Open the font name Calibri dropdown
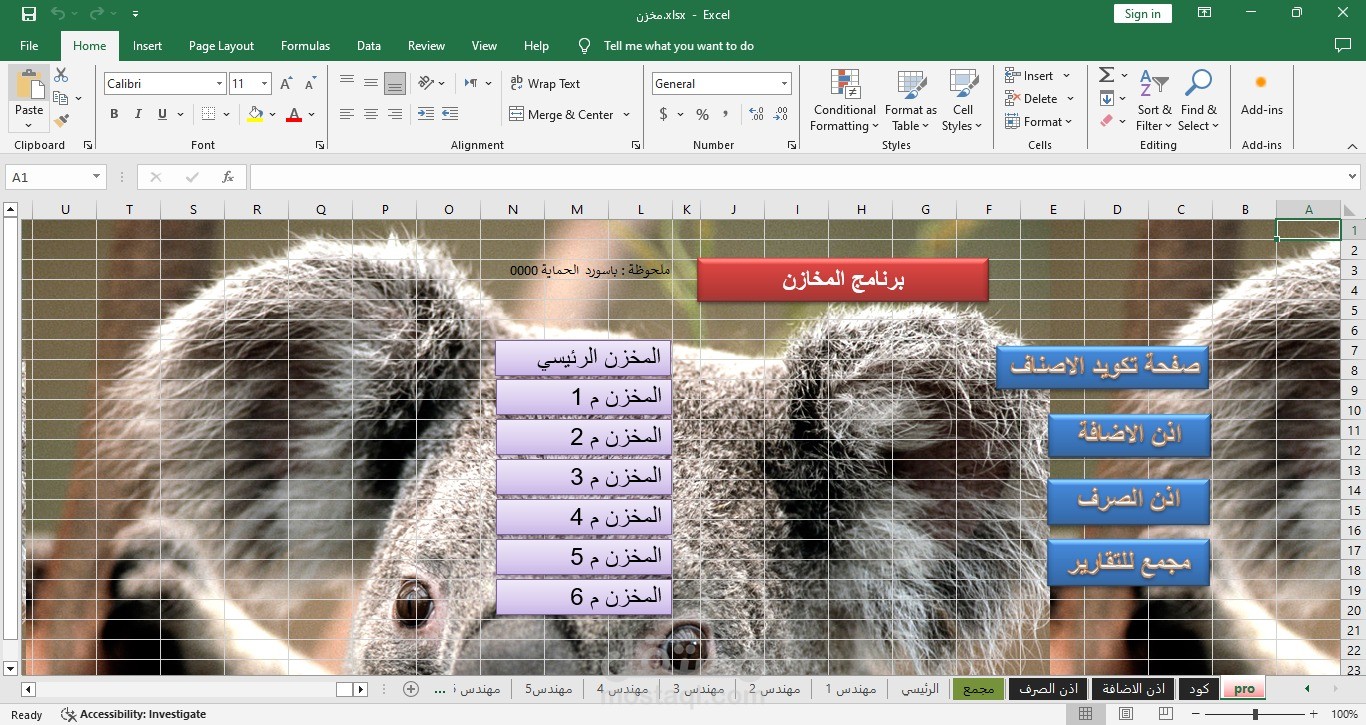Screen dimensions: 1366x725 (x=219, y=84)
